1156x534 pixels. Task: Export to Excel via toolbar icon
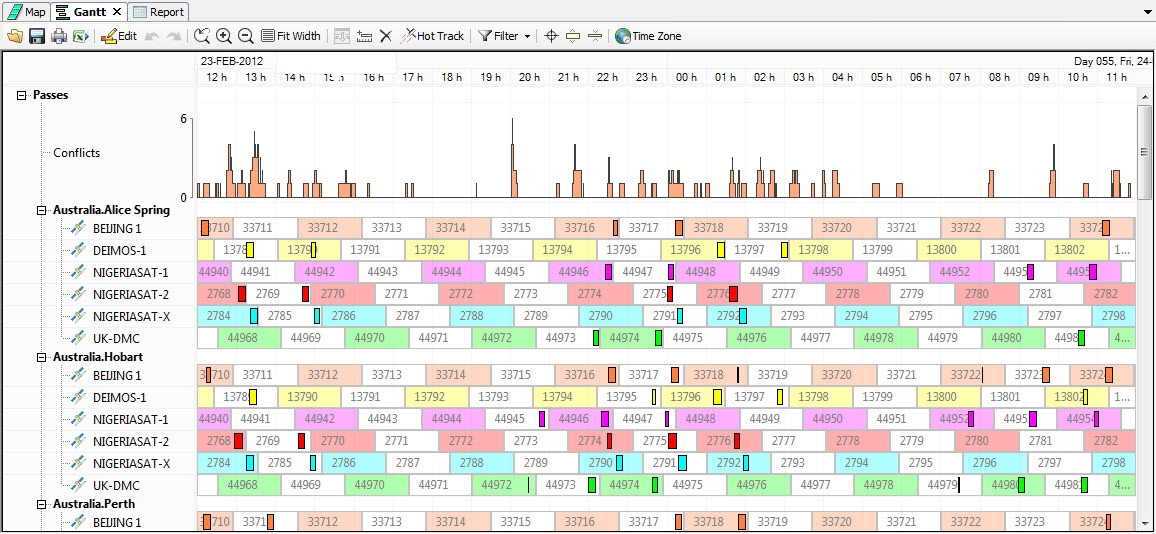[x=80, y=36]
